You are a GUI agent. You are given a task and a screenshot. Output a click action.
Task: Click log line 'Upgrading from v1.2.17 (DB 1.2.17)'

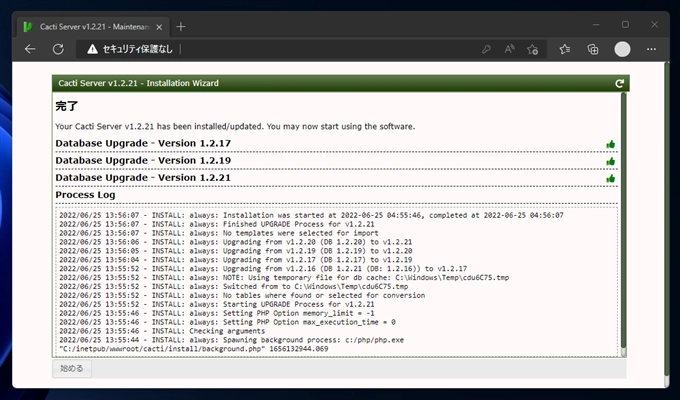(235, 260)
